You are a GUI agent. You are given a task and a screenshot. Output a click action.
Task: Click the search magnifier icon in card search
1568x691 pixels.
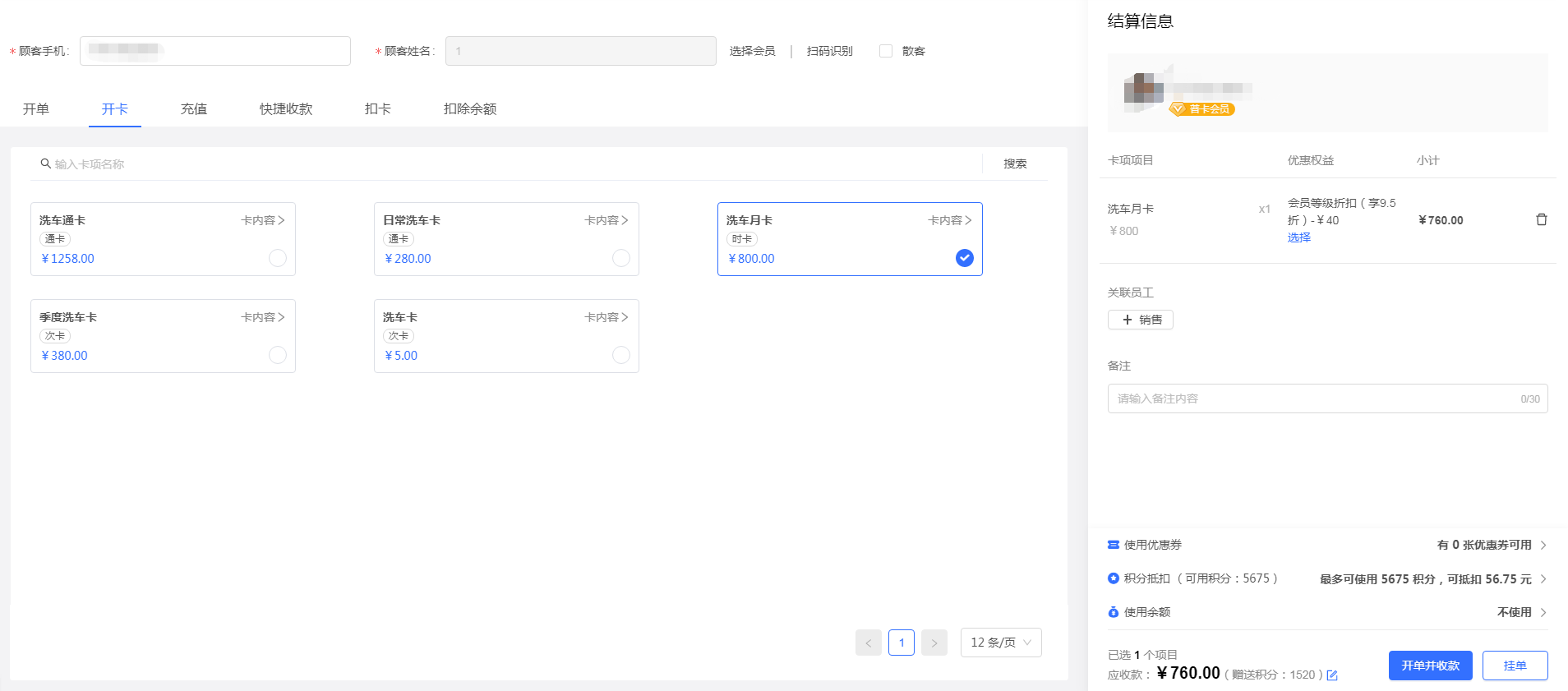[46, 164]
